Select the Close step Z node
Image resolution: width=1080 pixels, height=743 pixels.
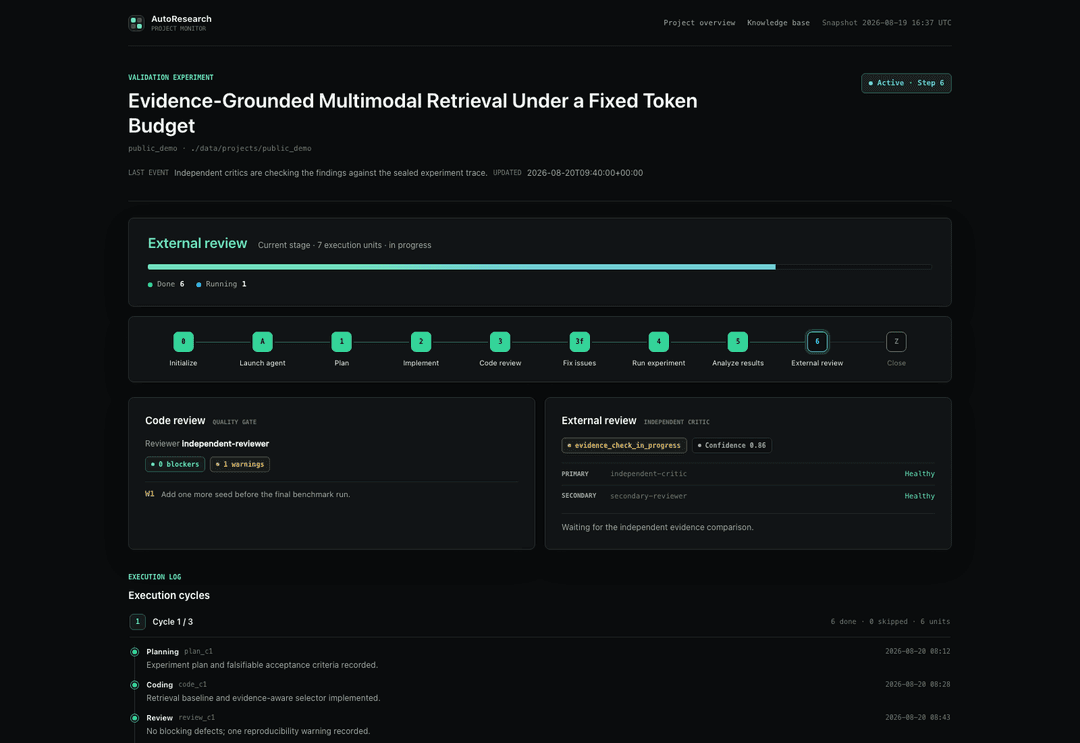[896, 342]
